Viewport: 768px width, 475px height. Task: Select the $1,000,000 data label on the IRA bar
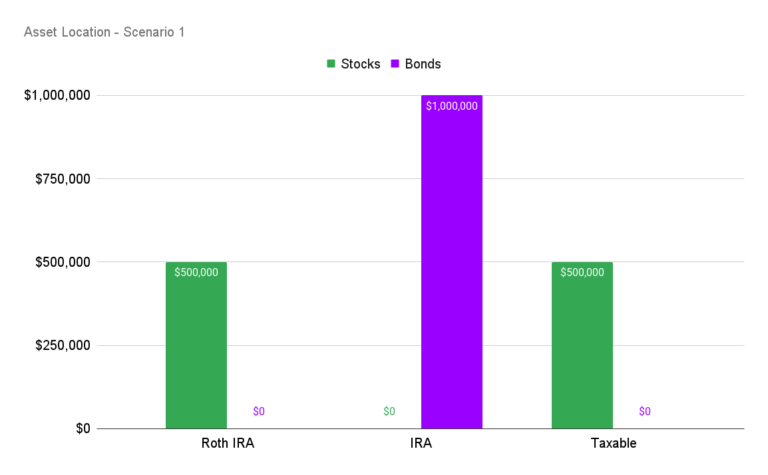click(x=451, y=106)
